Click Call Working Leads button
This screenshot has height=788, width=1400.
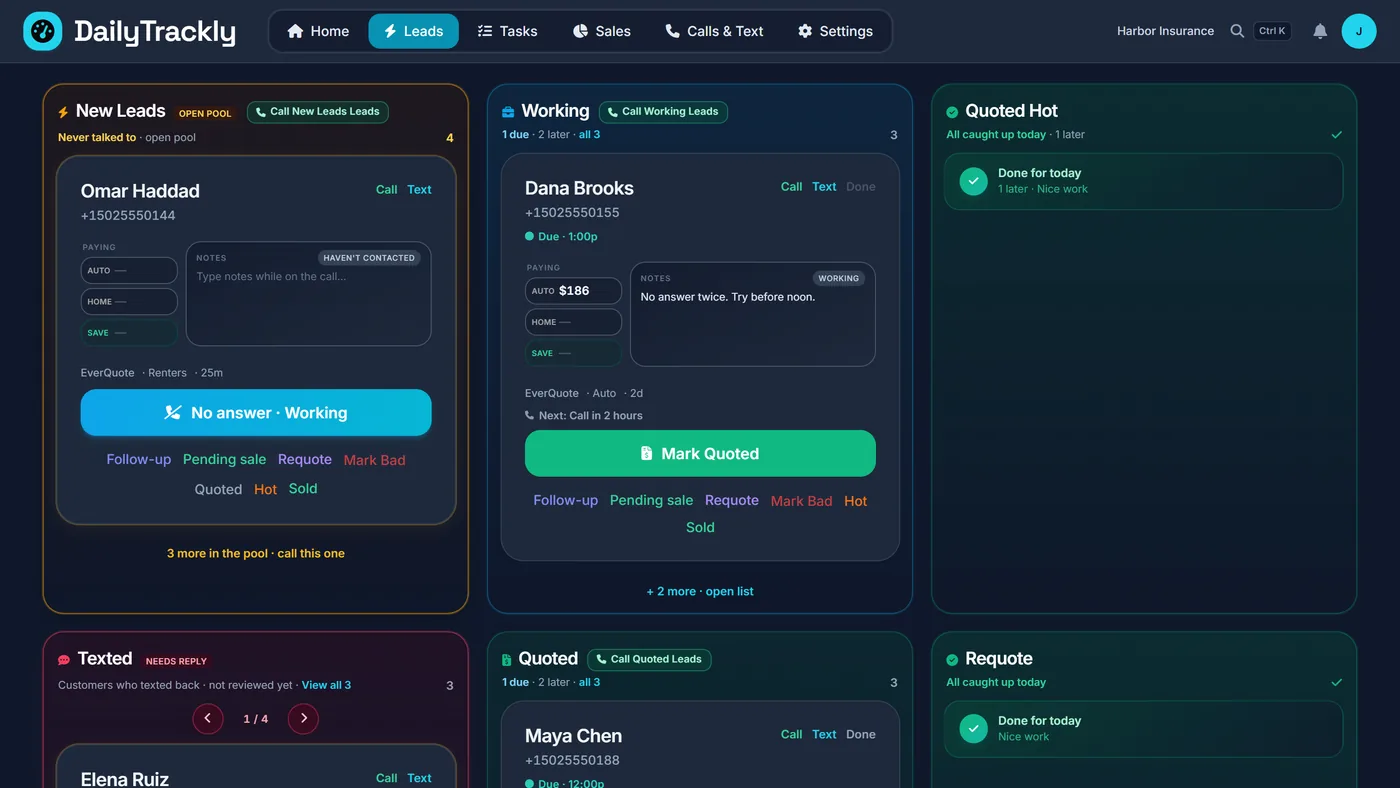(663, 112)
